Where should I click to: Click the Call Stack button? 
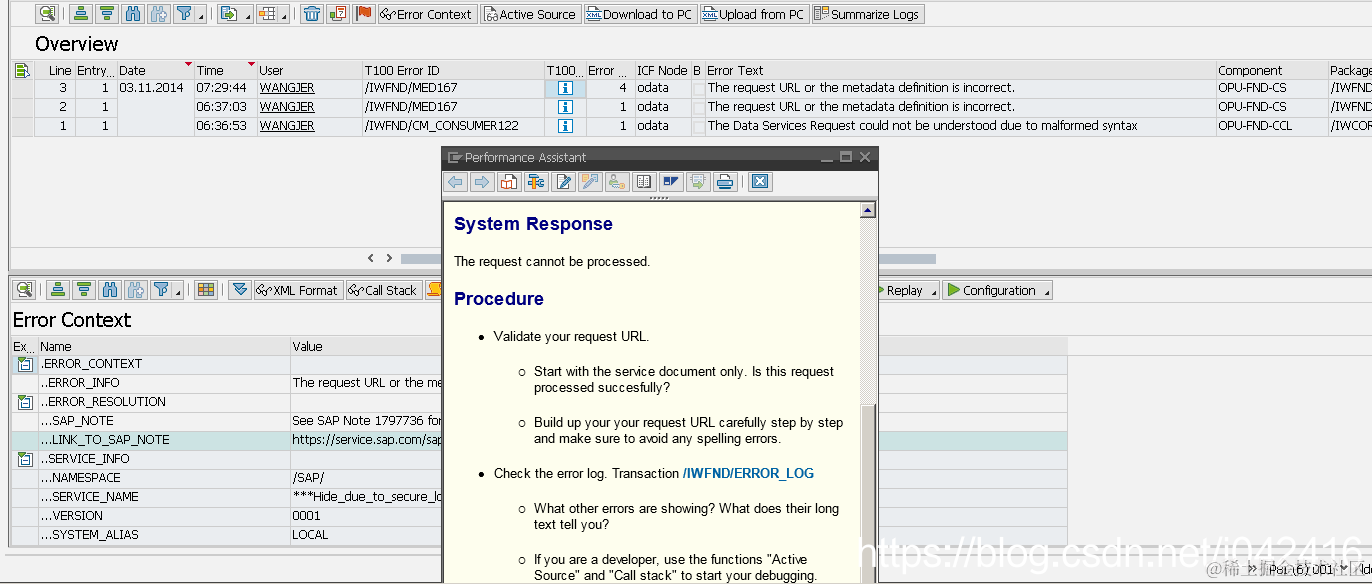pos(383,290)
